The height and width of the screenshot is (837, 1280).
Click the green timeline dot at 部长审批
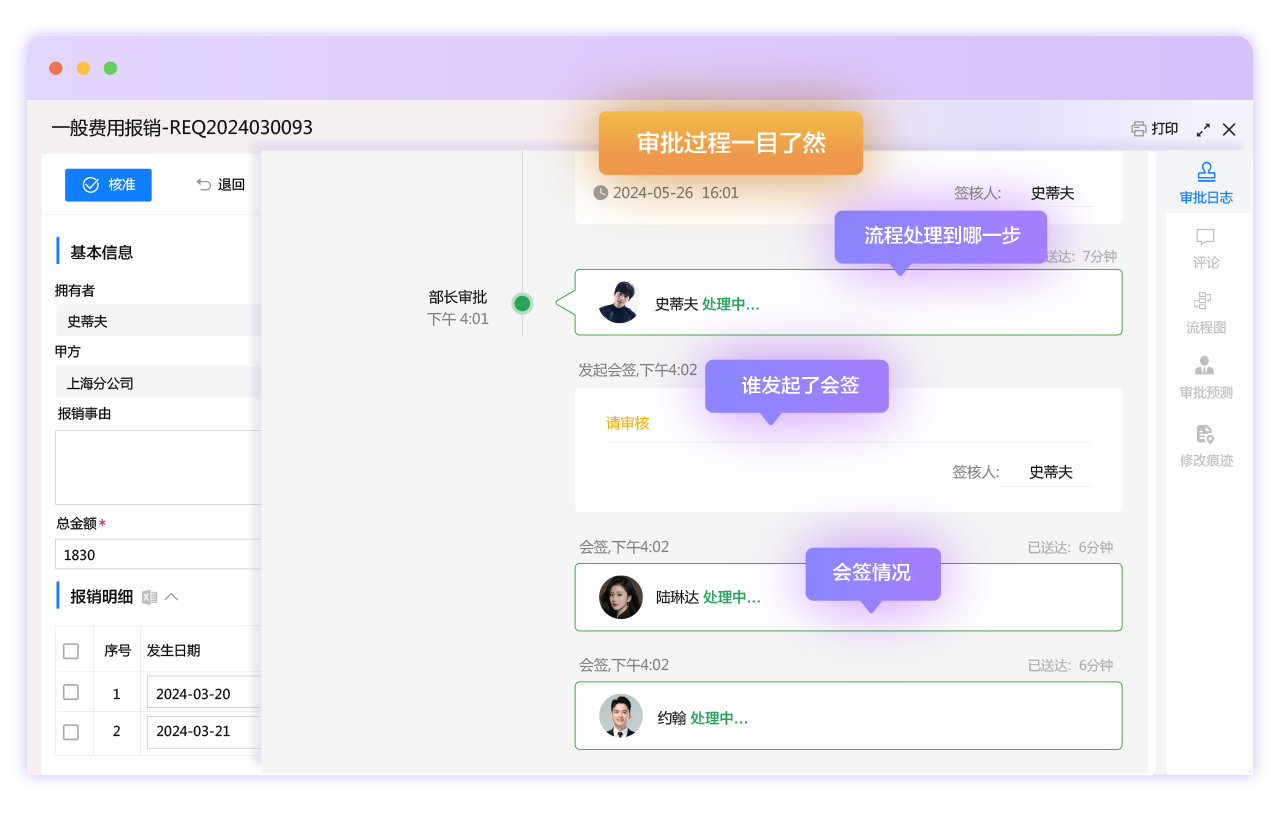[x=522, y=303]
